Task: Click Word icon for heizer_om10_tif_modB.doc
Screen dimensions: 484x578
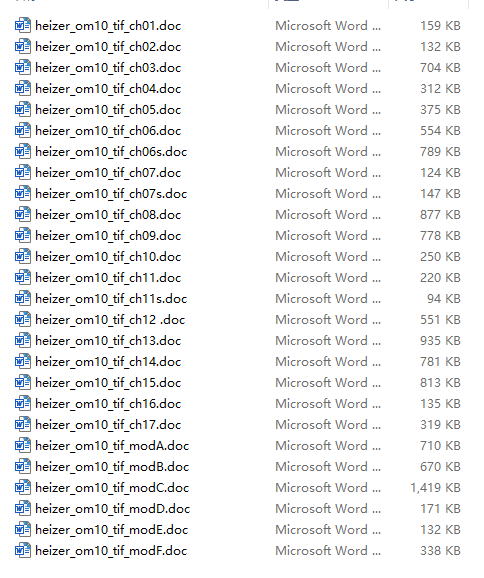Action: pyautogui.click(x=22, y=467)
